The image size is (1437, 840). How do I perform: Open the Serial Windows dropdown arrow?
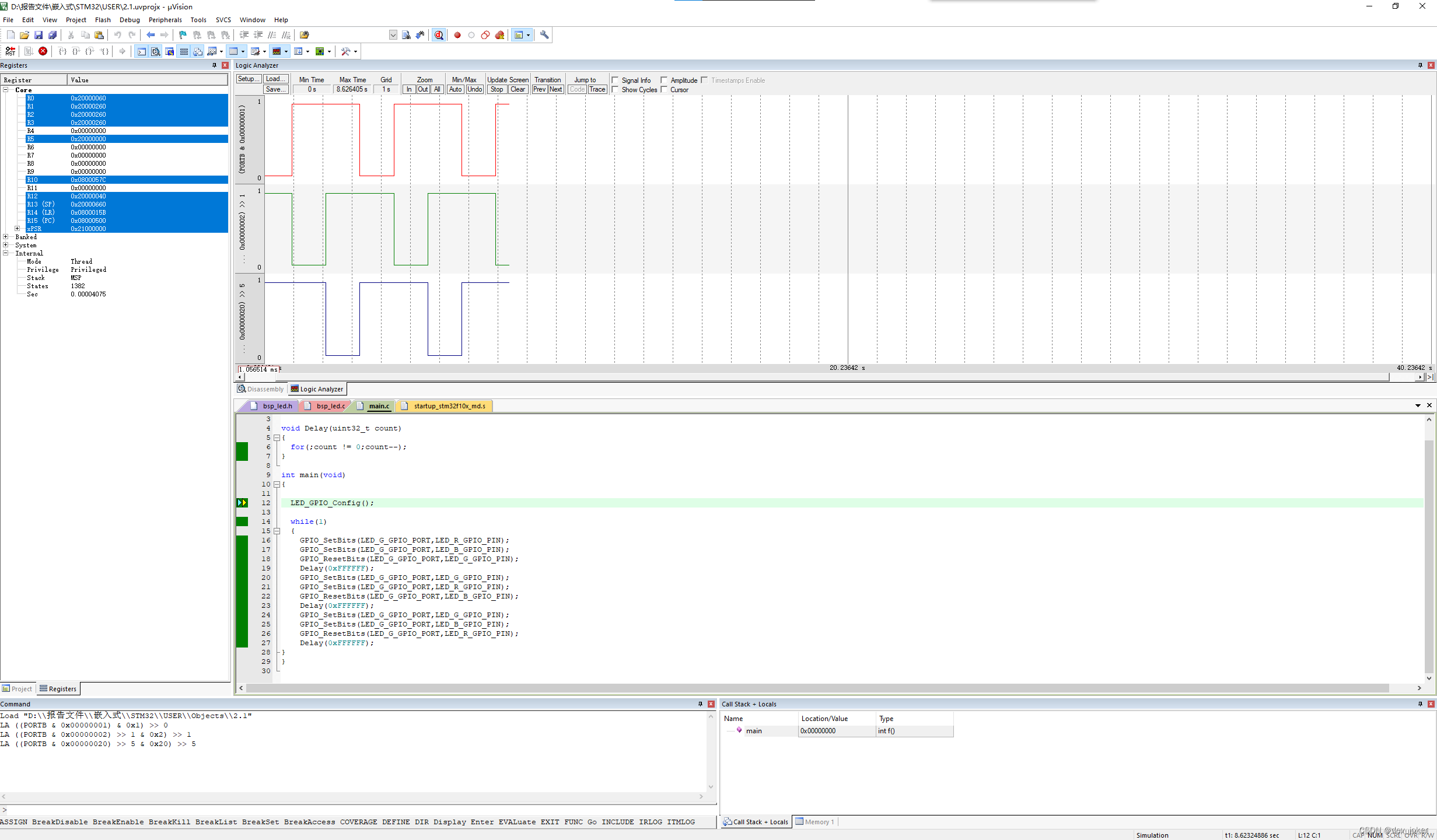tap(264, 51)
